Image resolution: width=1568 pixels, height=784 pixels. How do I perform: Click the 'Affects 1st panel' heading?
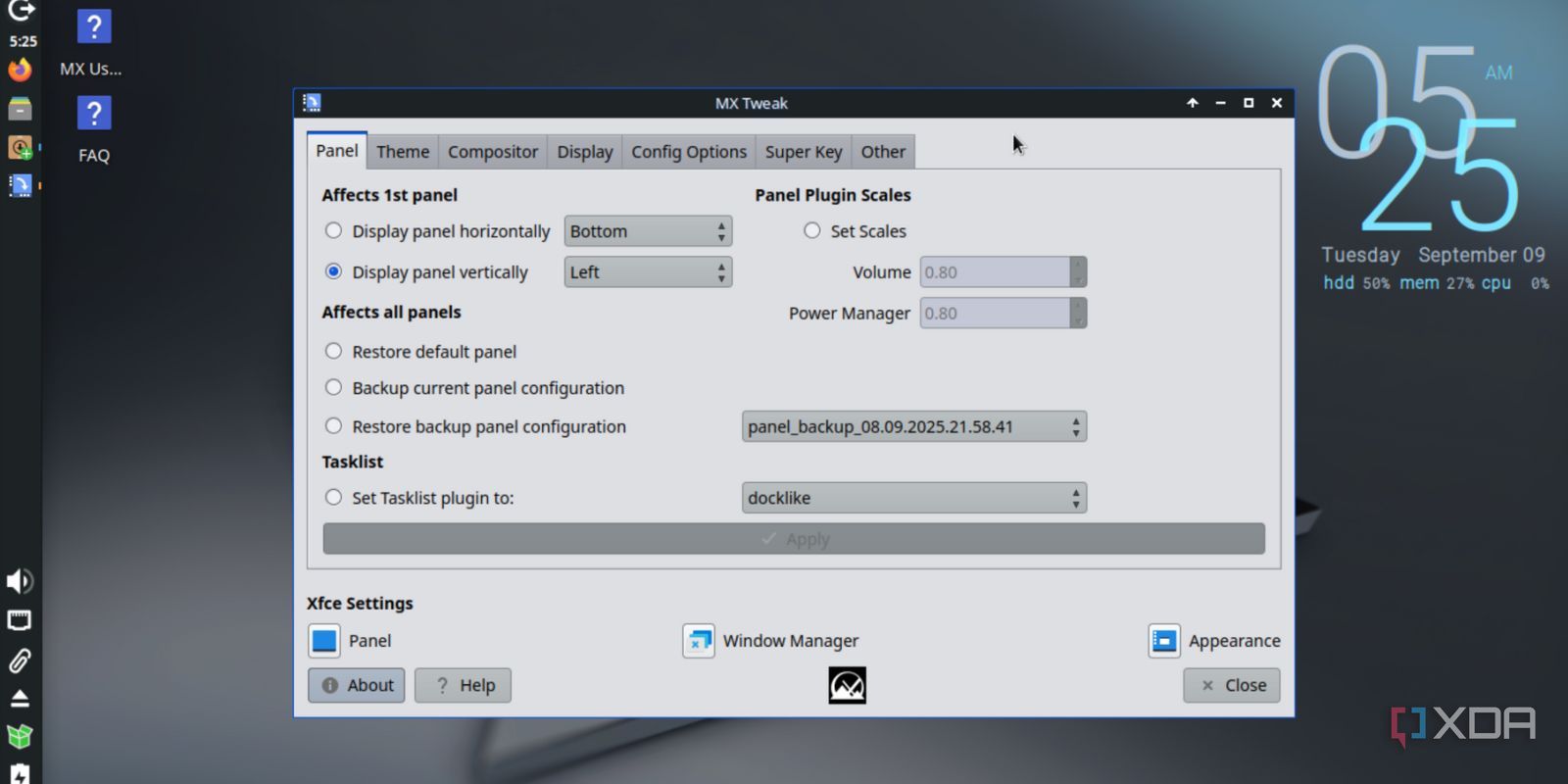point(390,195)
